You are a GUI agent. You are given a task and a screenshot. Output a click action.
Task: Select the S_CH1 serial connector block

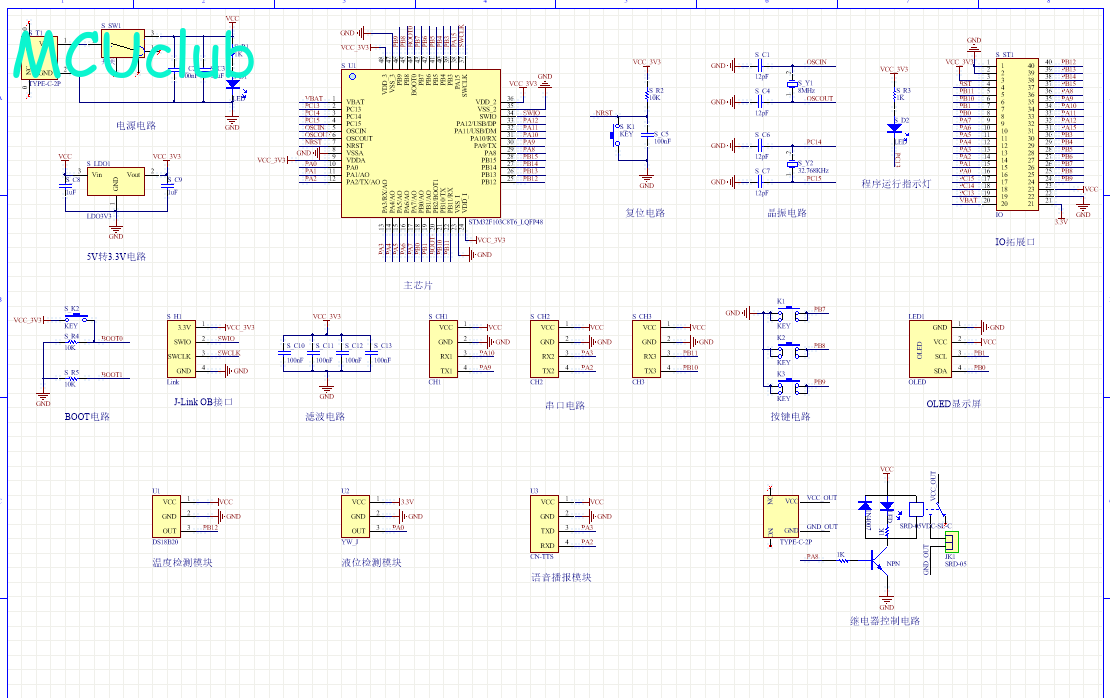point(443,349)
